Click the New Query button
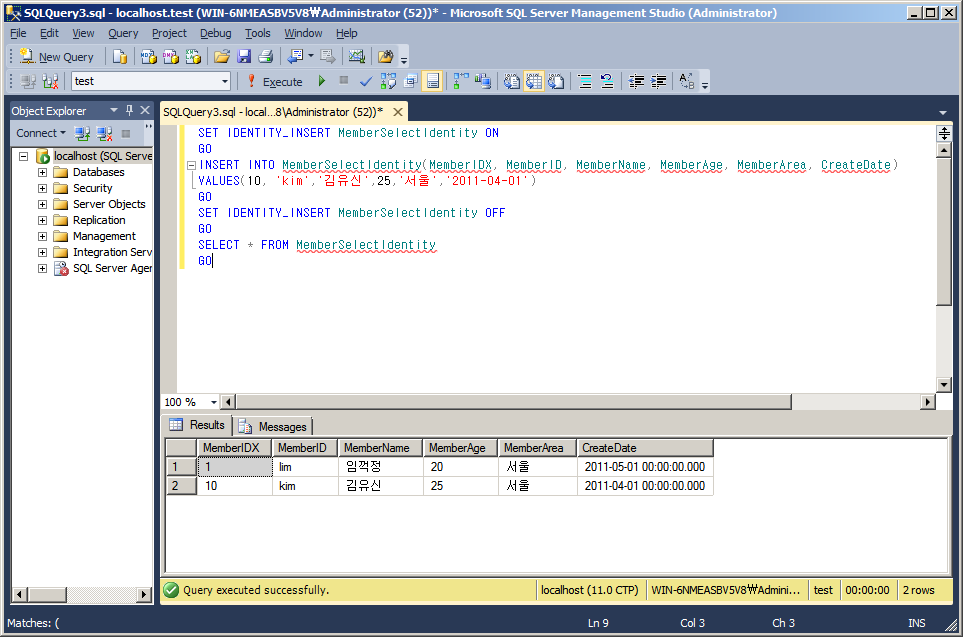The image size is (963, 637). [57, 57]
